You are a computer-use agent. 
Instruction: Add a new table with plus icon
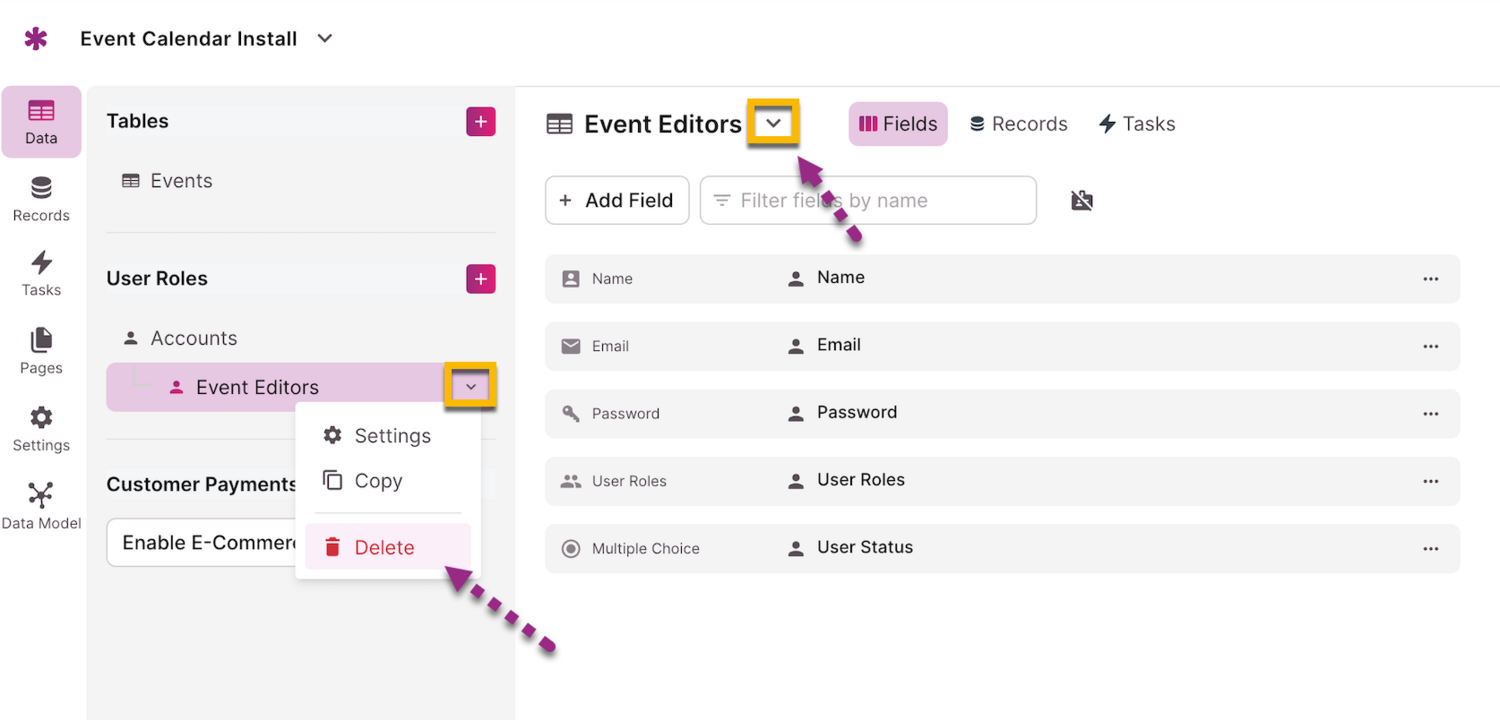coord(481,122)
